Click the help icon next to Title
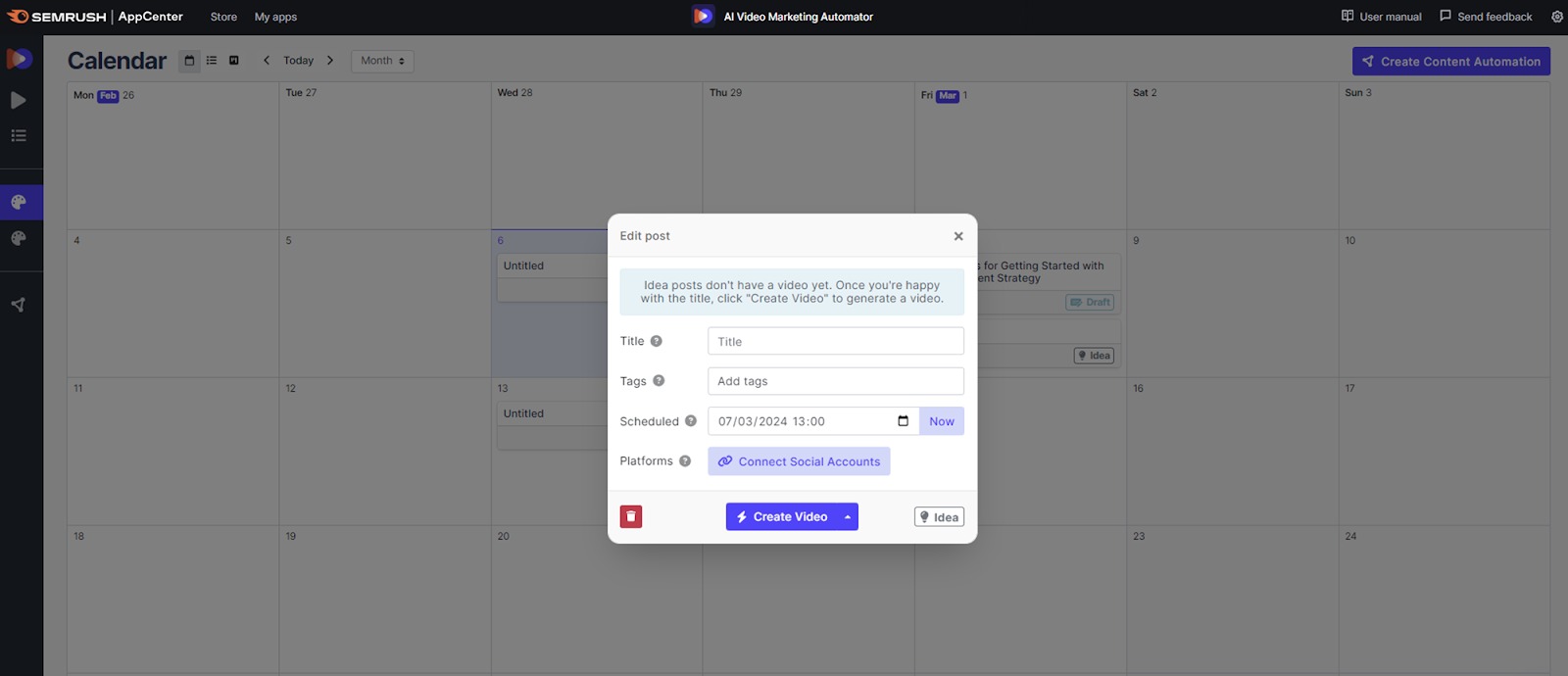Screen dimensions: 1568x676 [x=657, y=341]
